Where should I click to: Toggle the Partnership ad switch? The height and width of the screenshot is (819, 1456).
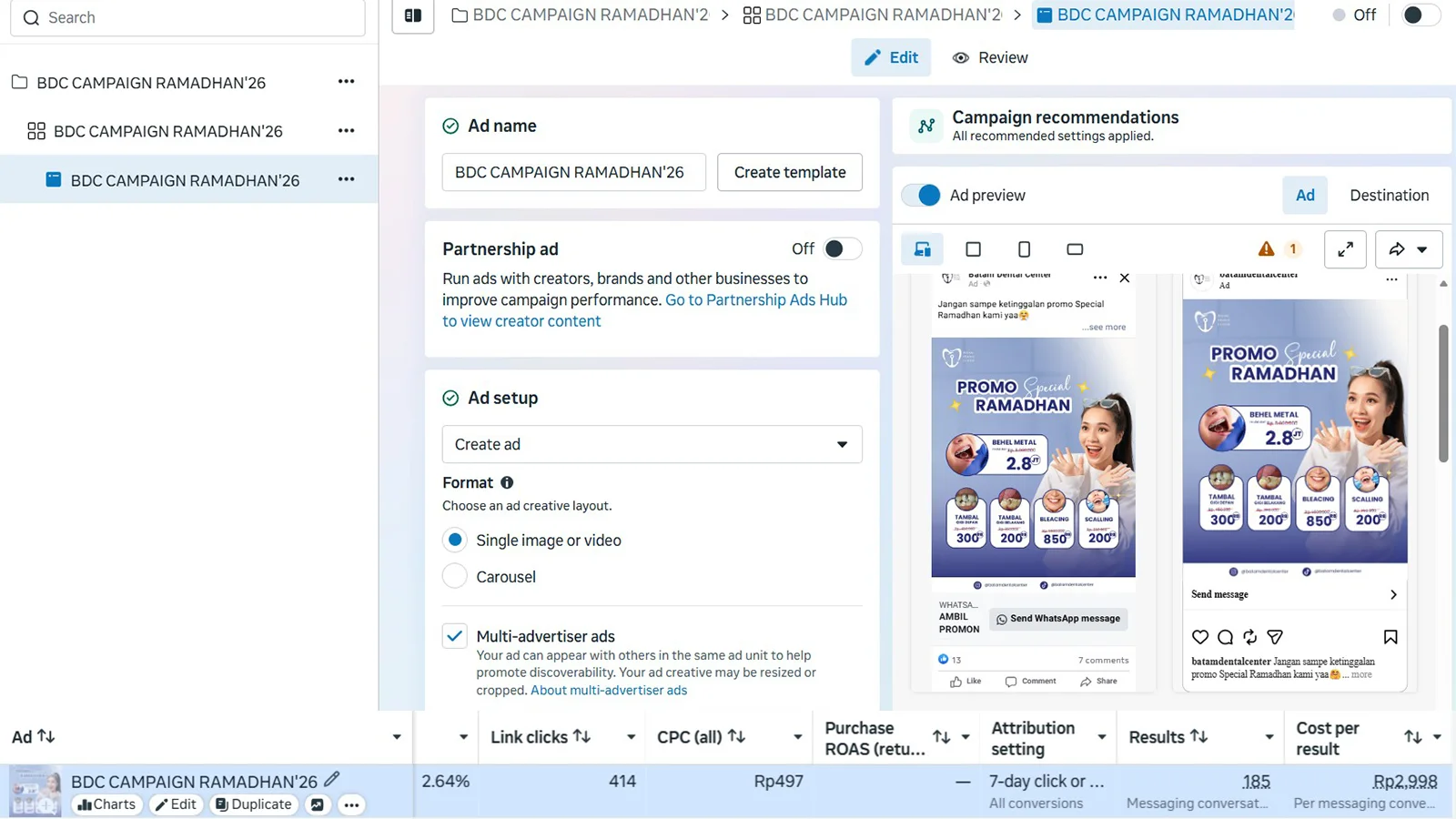842,248
